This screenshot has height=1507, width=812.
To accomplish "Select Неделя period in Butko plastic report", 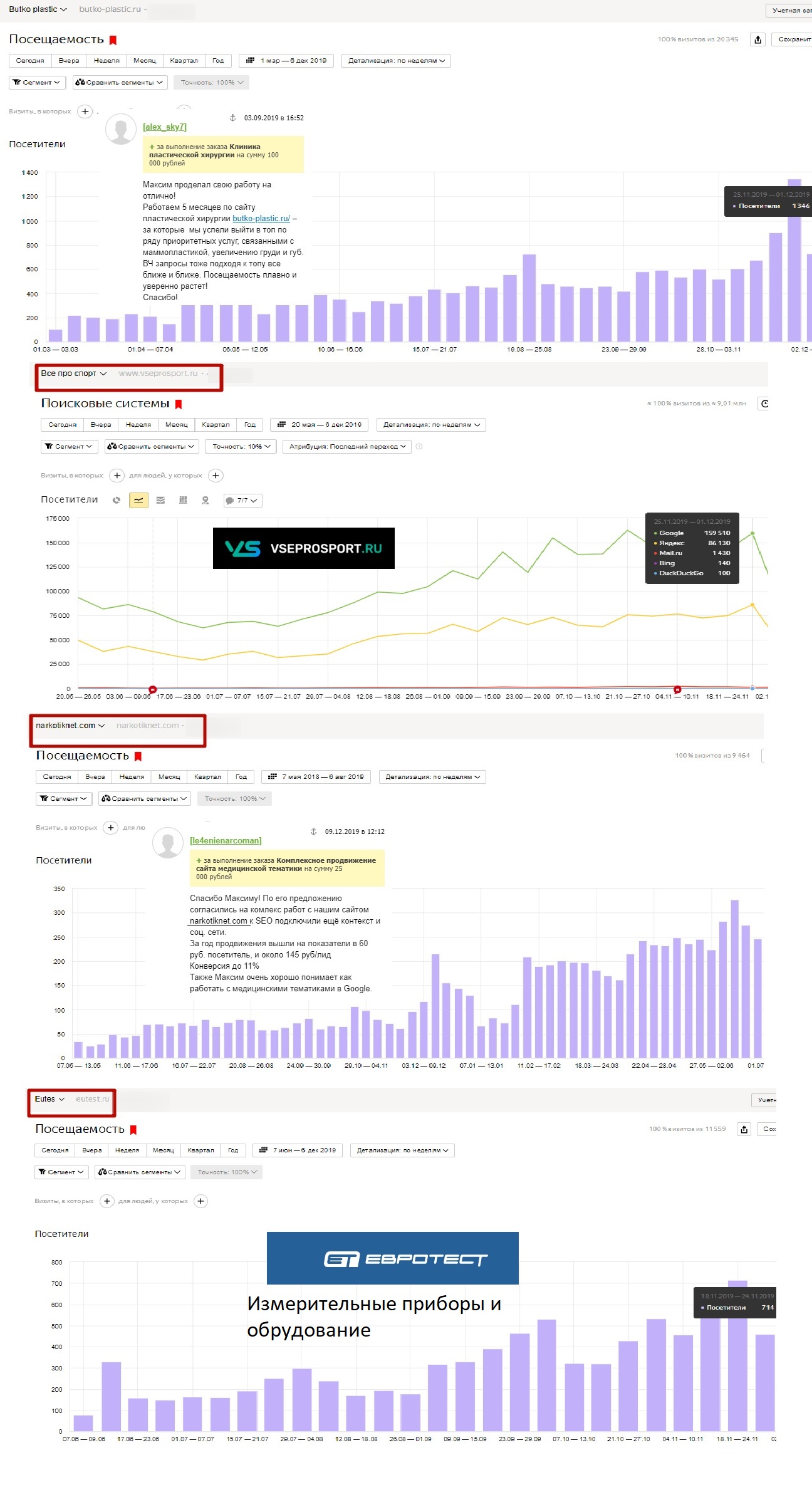I will click(107, 61).
